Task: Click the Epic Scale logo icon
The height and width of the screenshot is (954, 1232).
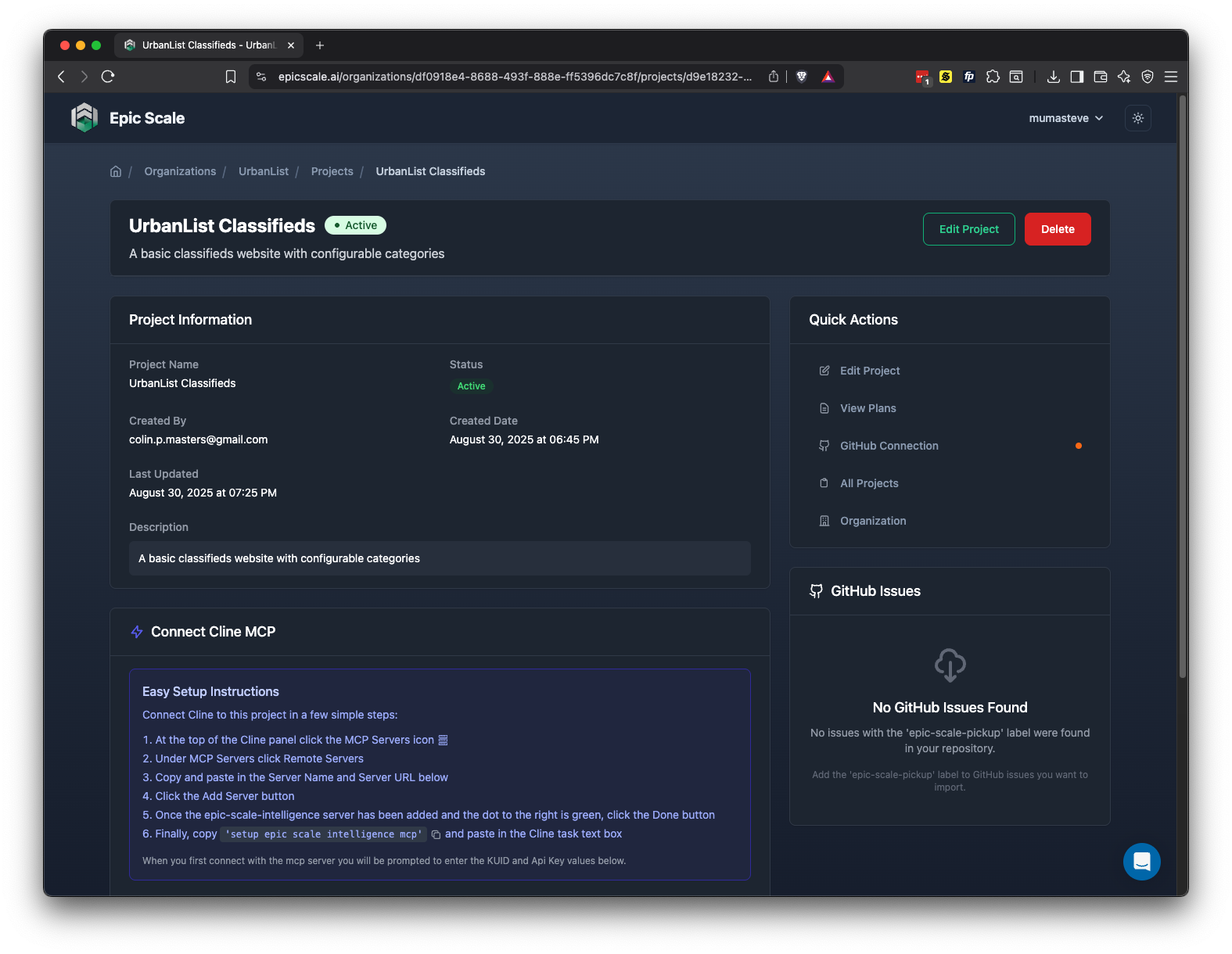Action: click(84, 117)
